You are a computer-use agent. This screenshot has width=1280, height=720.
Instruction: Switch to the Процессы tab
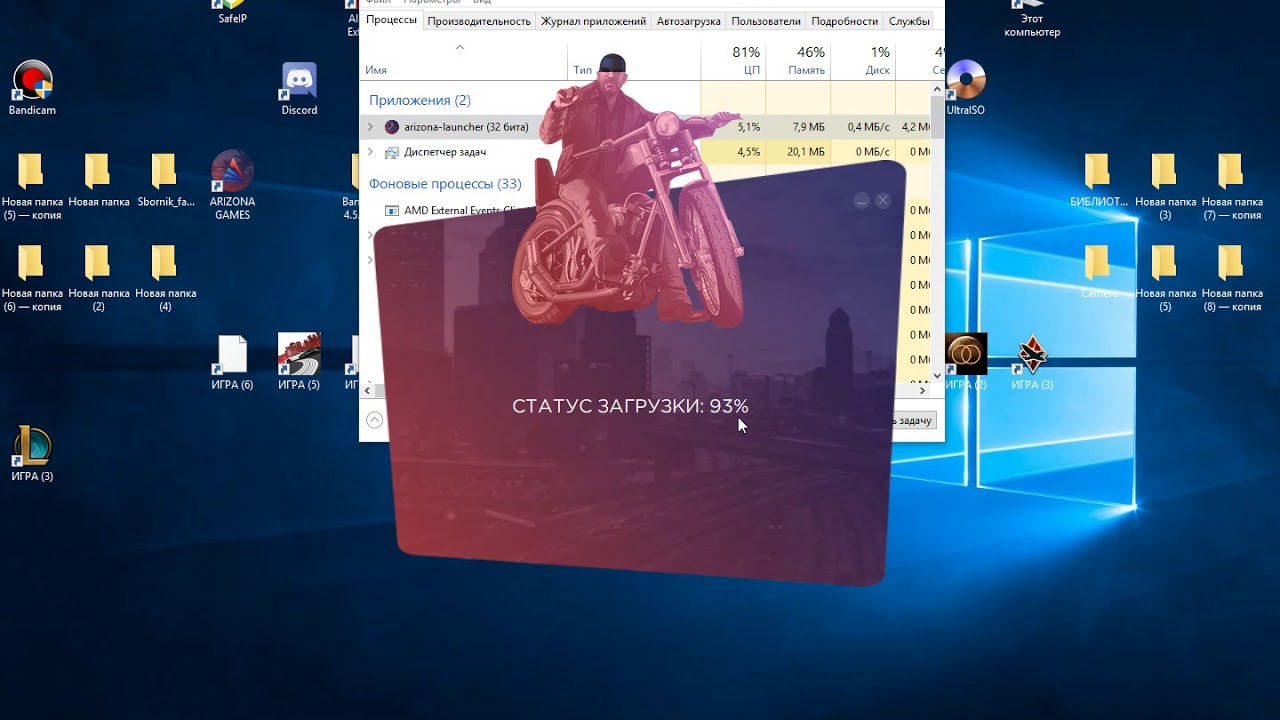(x=391, y=20)
